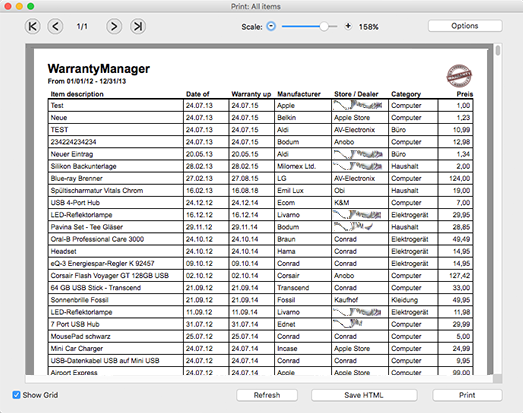Image resolution: width=523 pixels, height=413 pixels.
Task: Select 'Corsair Flash Voyager GT 128GB USB'
Action: click(116, 276)
